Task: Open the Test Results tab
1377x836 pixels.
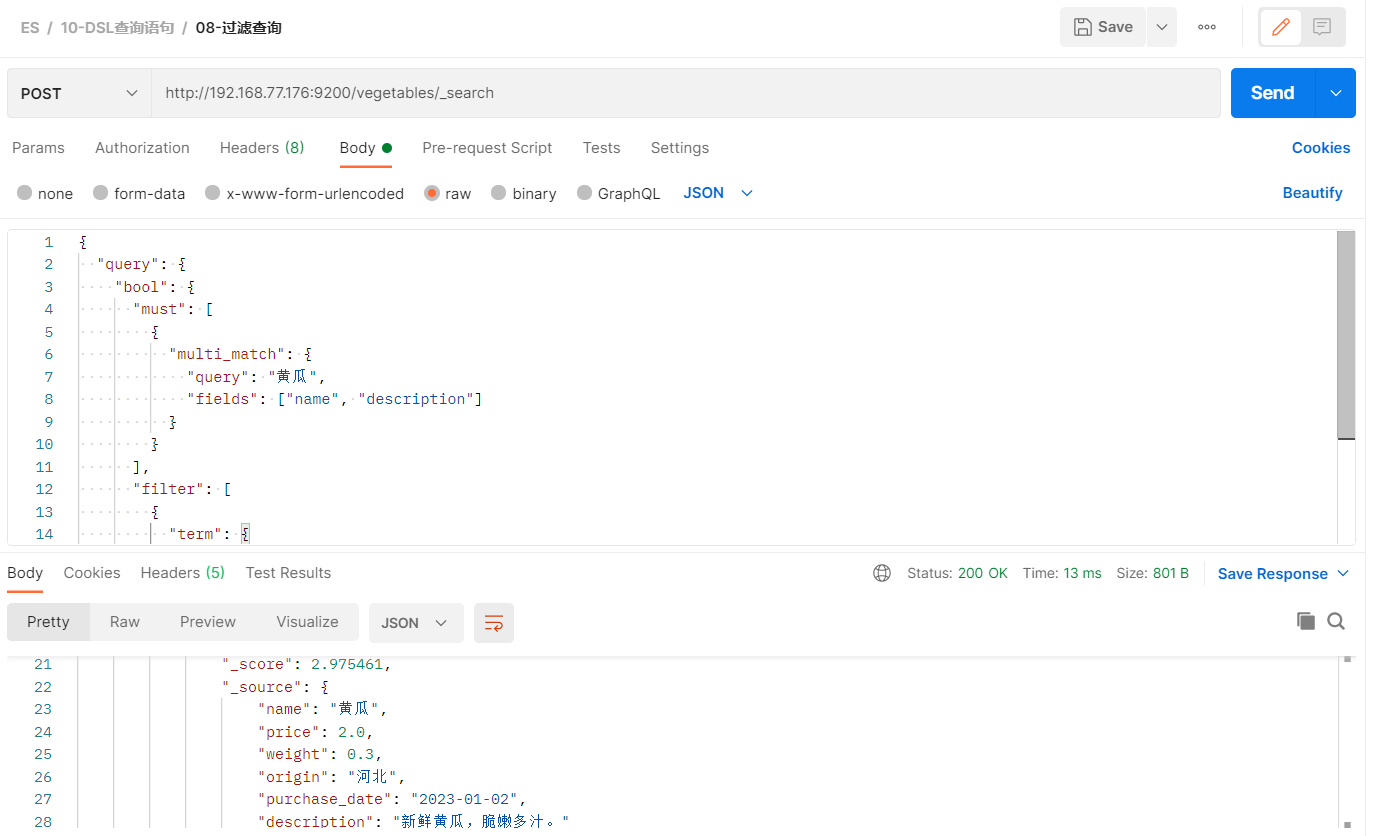Action: tap(288, 573)
